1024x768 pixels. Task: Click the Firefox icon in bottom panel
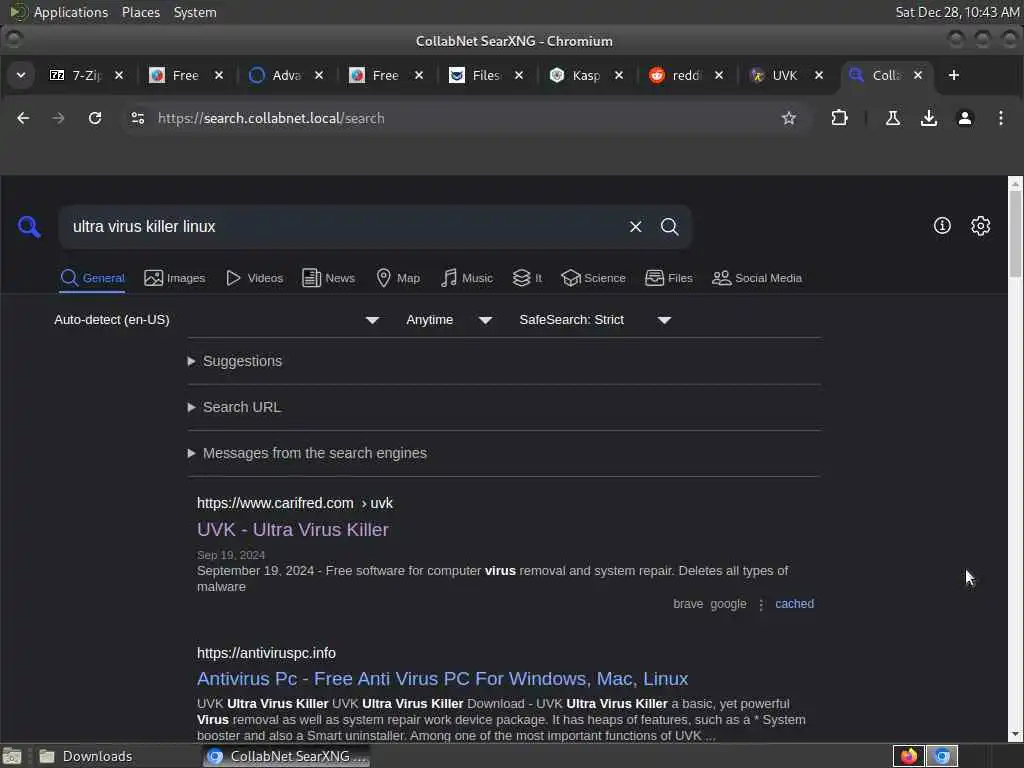coord(908,756)
